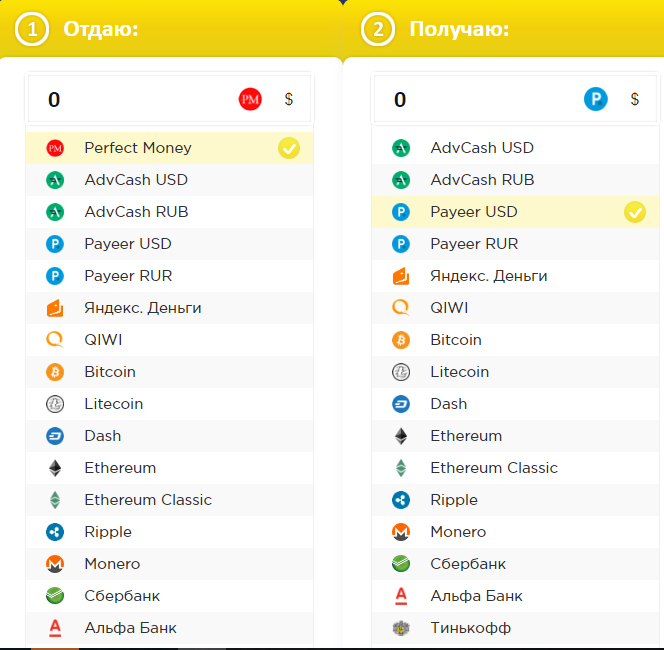This screenshot has width=664, height=650.
Task: Click the dollar sign in the Отдаю amount box
Action: 289,99
